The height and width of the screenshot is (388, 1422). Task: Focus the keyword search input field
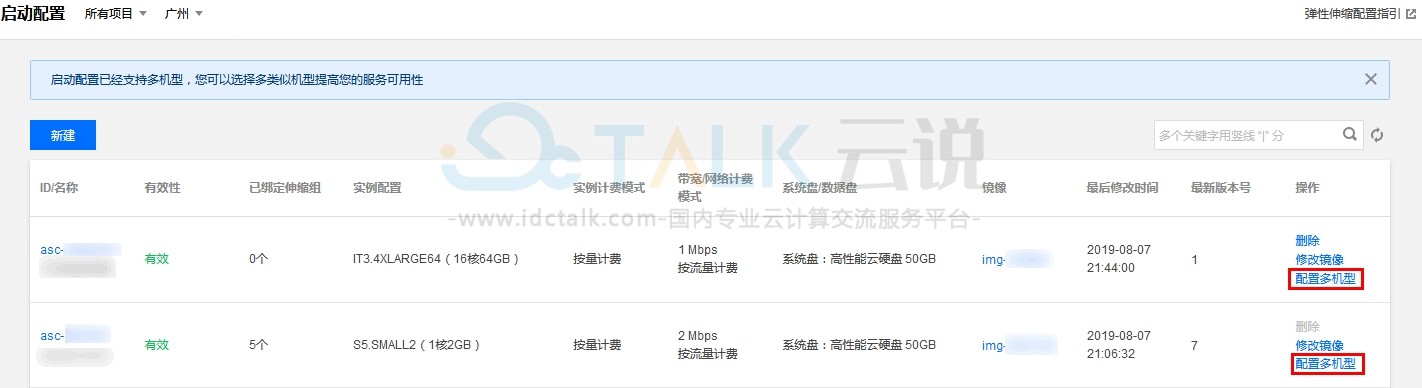coord(1246,135)
